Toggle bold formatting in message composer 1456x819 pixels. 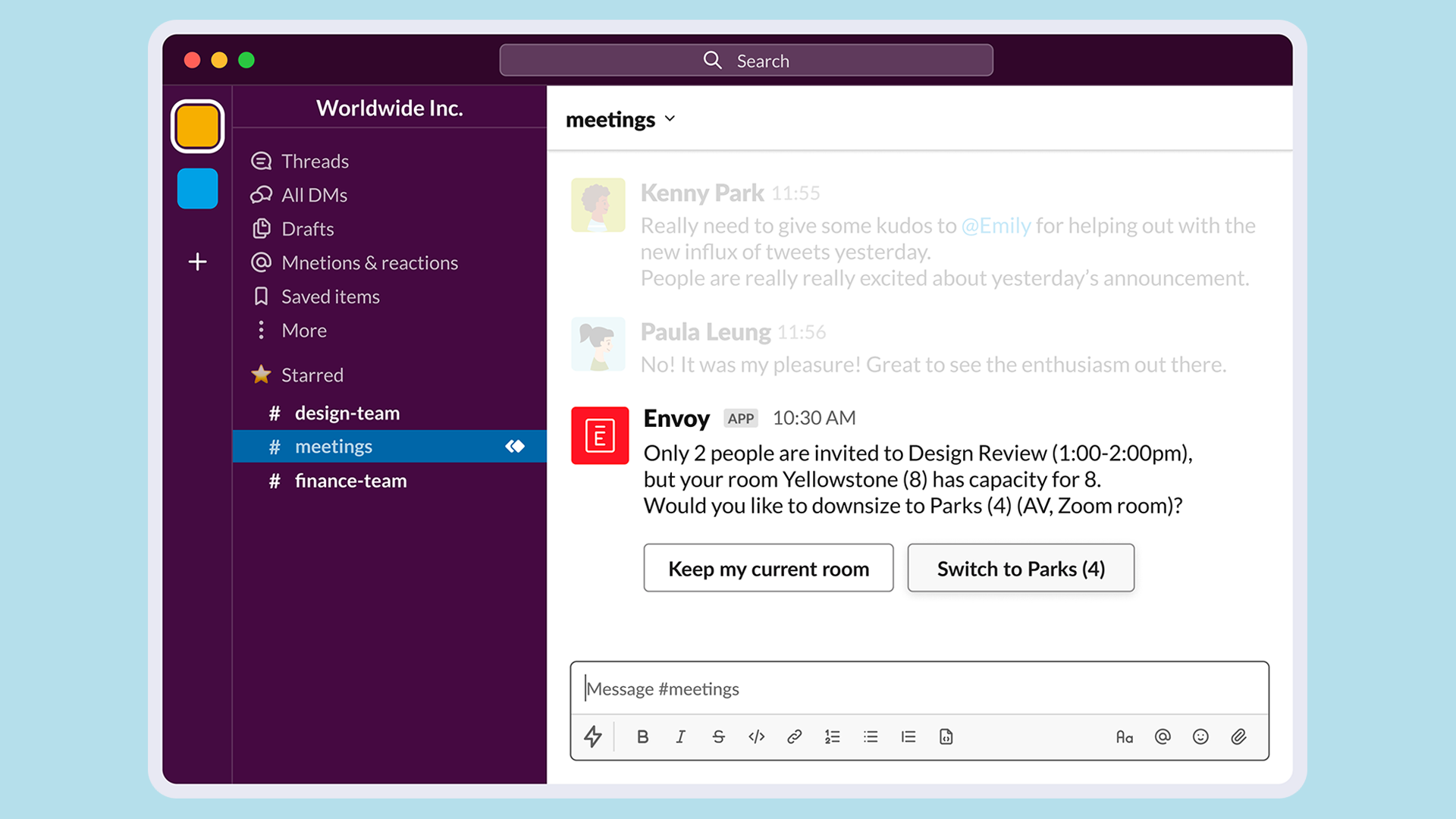[642, 736]
